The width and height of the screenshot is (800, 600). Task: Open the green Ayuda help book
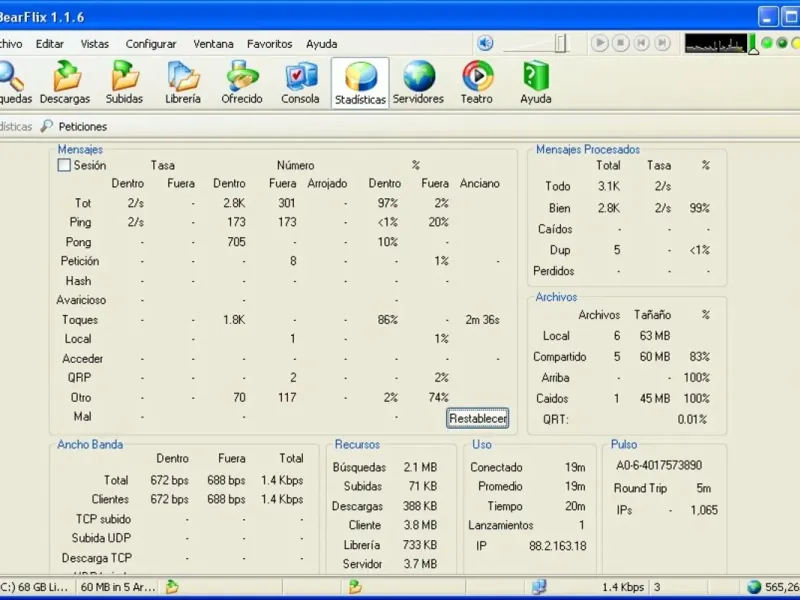536,82
